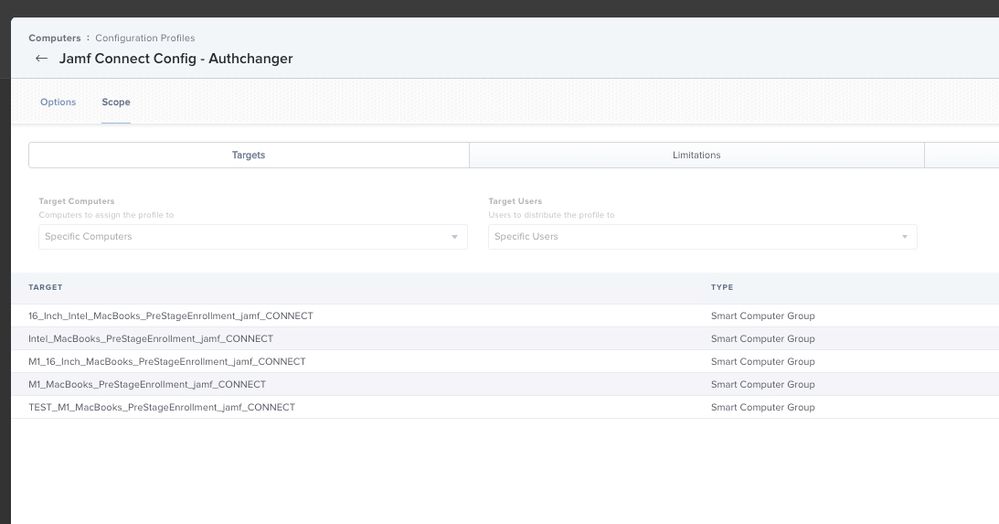Click Smart Computer Group in M1_MacBooks row
The width and height of the screenshot is (999, 524).
point(763,385)
